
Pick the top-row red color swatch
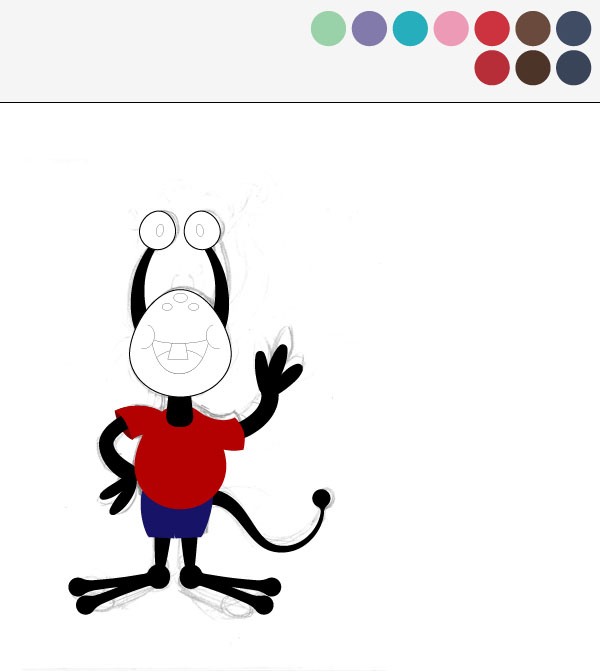tap(492, 28)
